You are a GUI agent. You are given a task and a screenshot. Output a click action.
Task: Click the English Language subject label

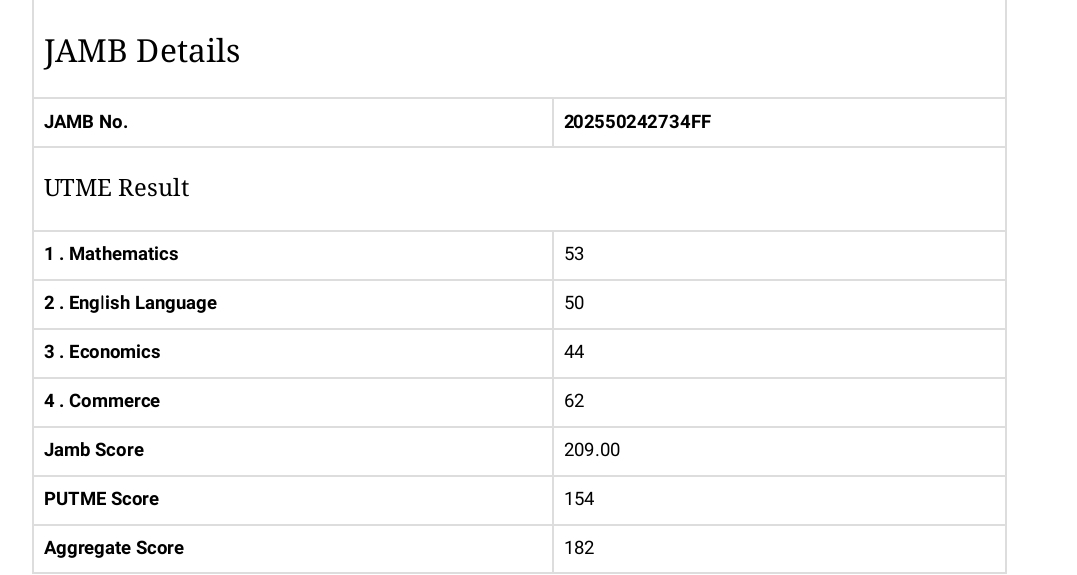click(130, 303)
